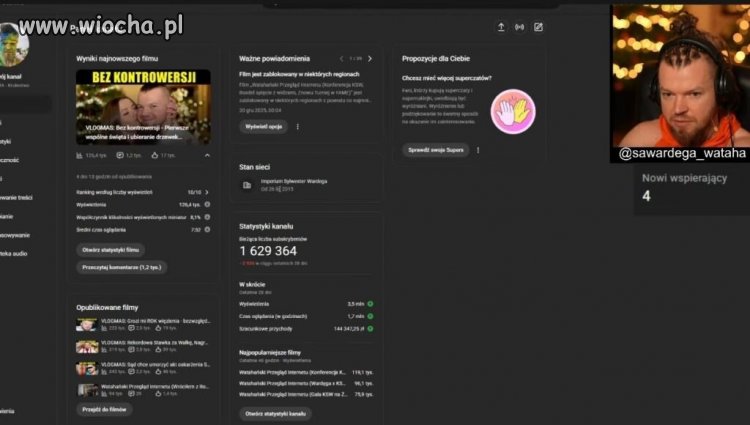
Task: Click 'Chcesz mieć więcej superczatów?' heading
Action: [x=447, y=78]
